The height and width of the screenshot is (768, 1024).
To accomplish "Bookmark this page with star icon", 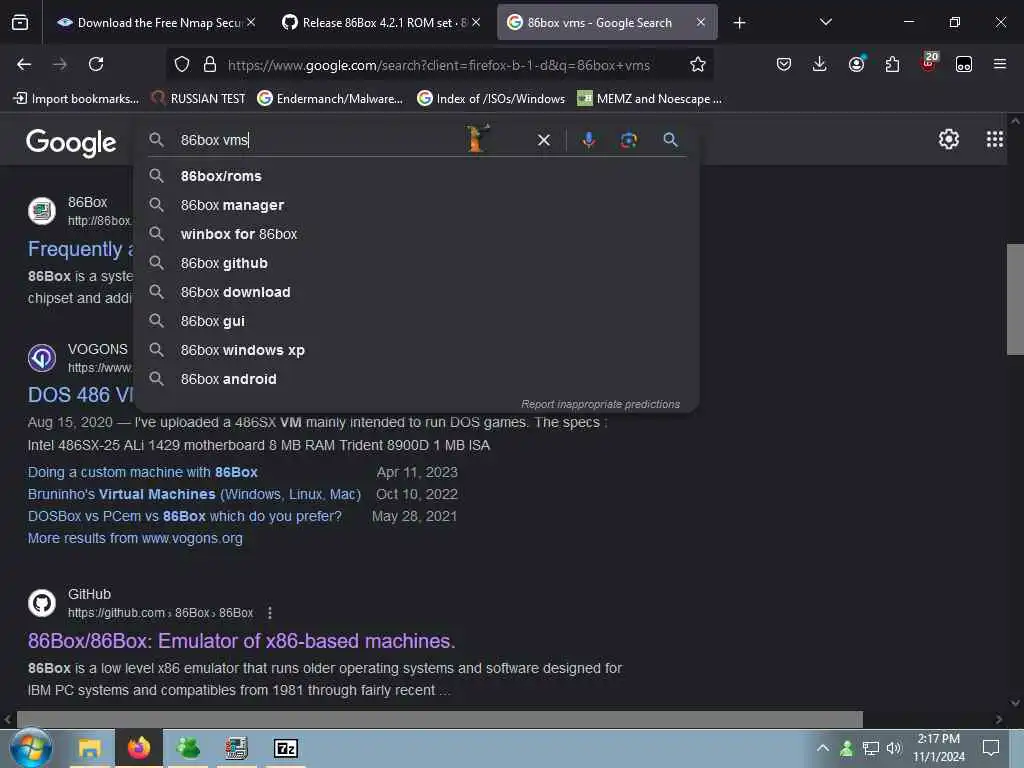I will click(x=697, y=64).
